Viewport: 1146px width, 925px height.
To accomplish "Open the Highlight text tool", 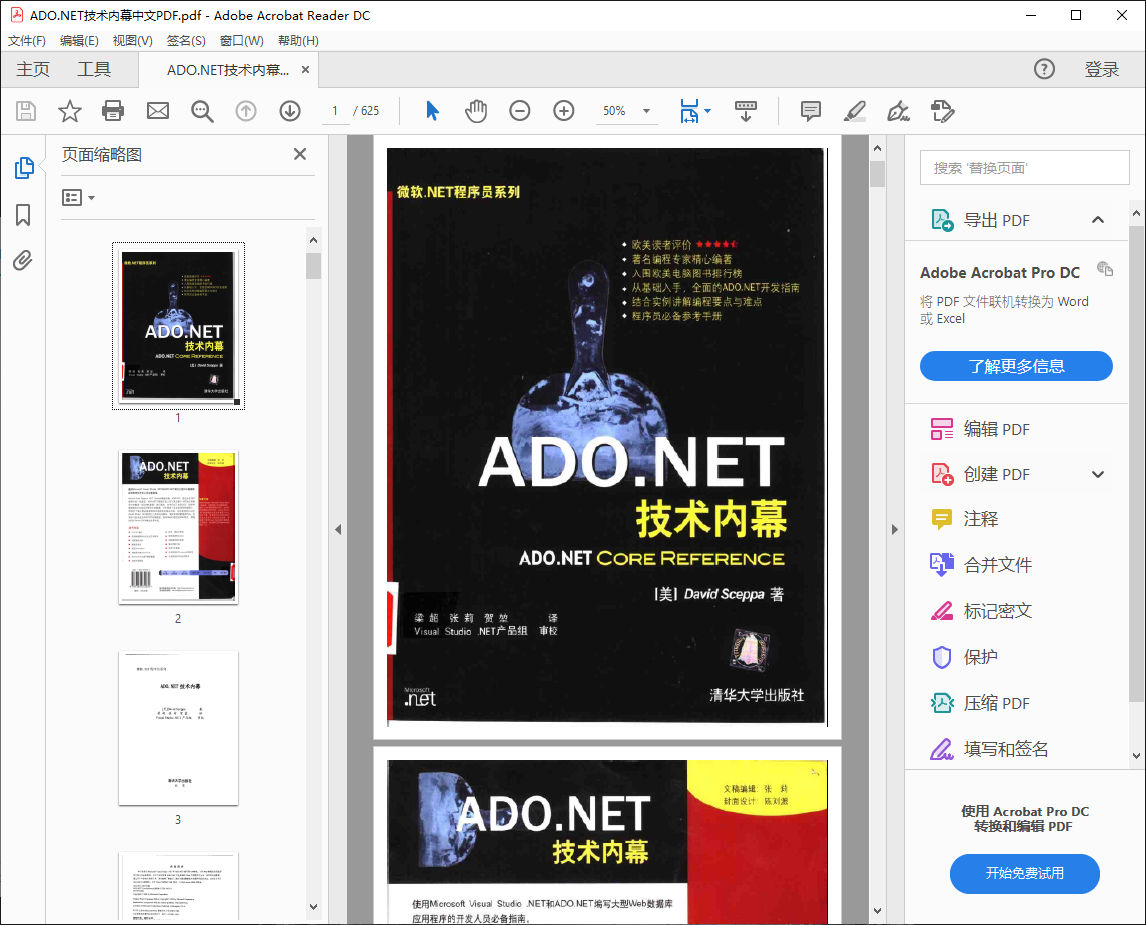I will coord(854,111).
